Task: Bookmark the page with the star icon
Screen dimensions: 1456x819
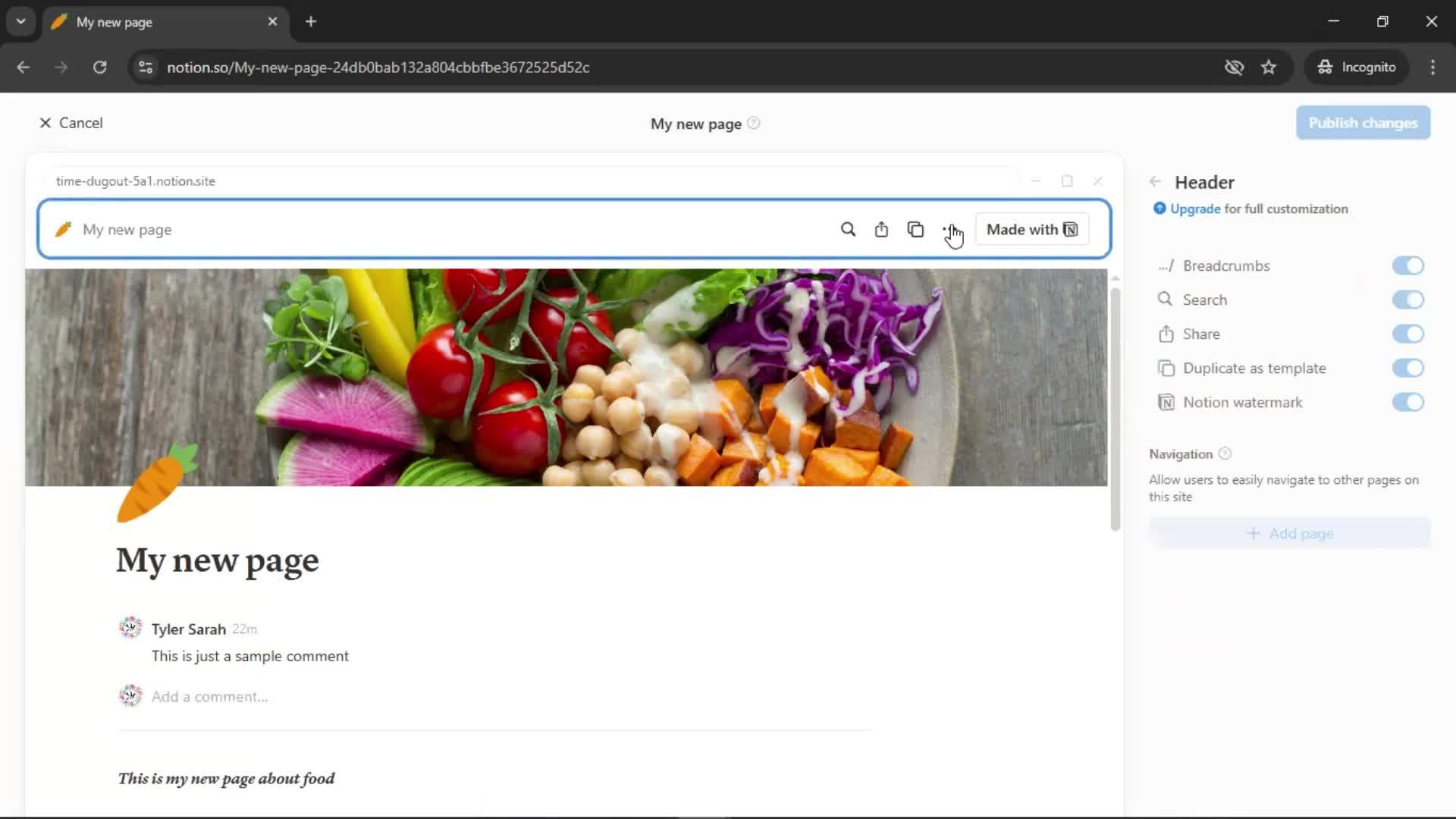Action: pos(1269,67)
